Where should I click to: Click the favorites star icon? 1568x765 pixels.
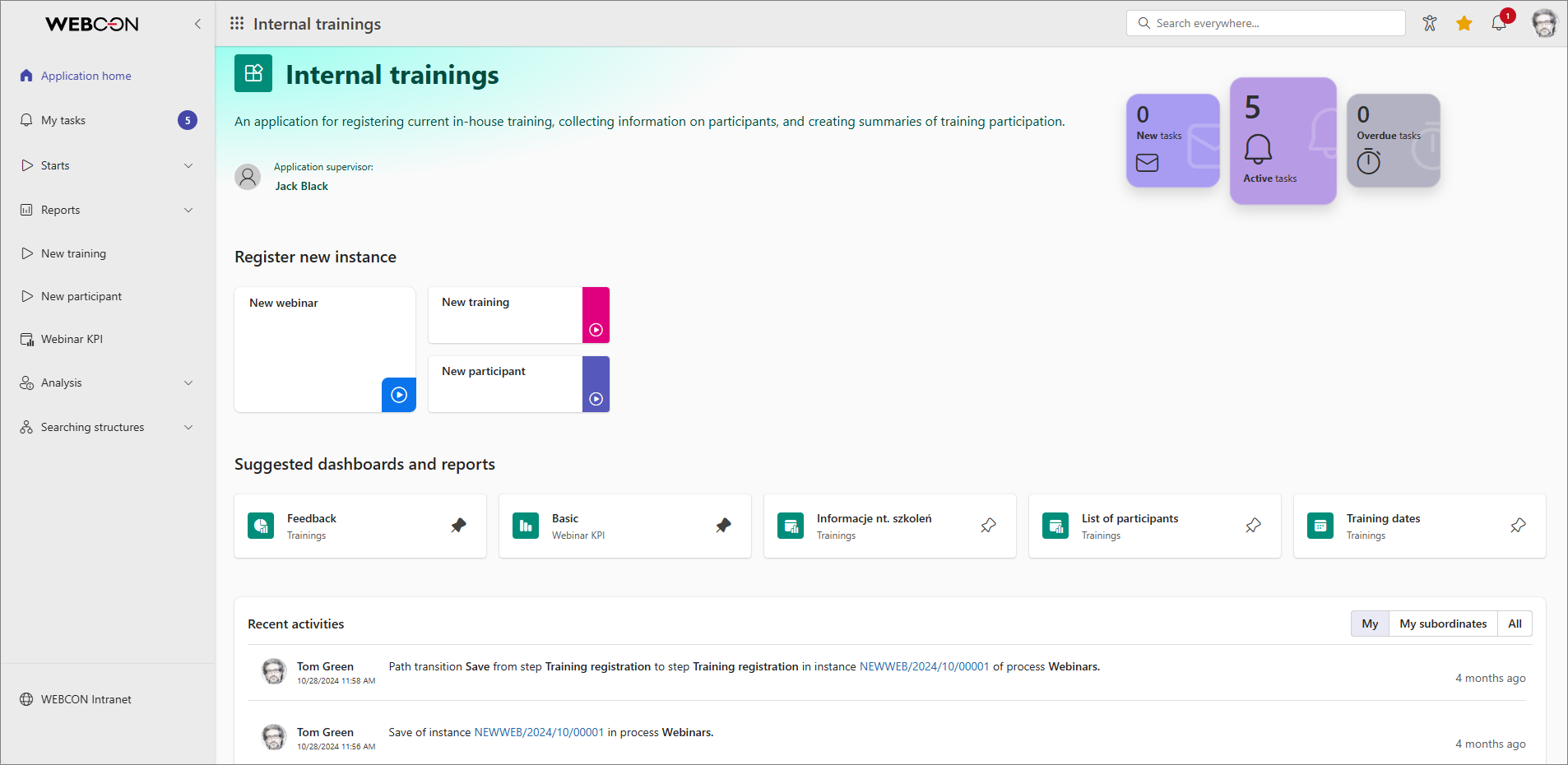(1464, 23)
